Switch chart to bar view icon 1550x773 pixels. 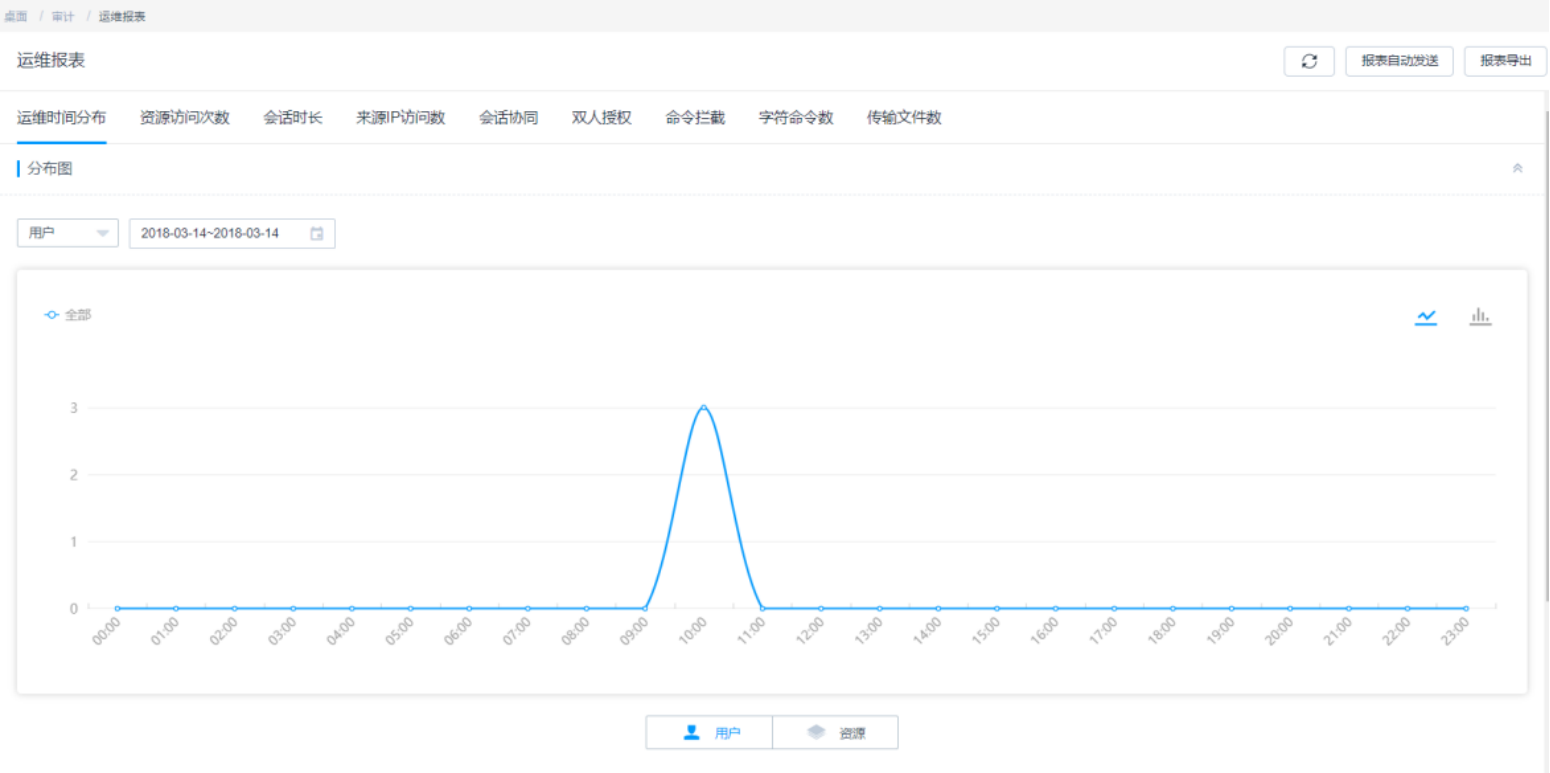[x=1480, y=317]
